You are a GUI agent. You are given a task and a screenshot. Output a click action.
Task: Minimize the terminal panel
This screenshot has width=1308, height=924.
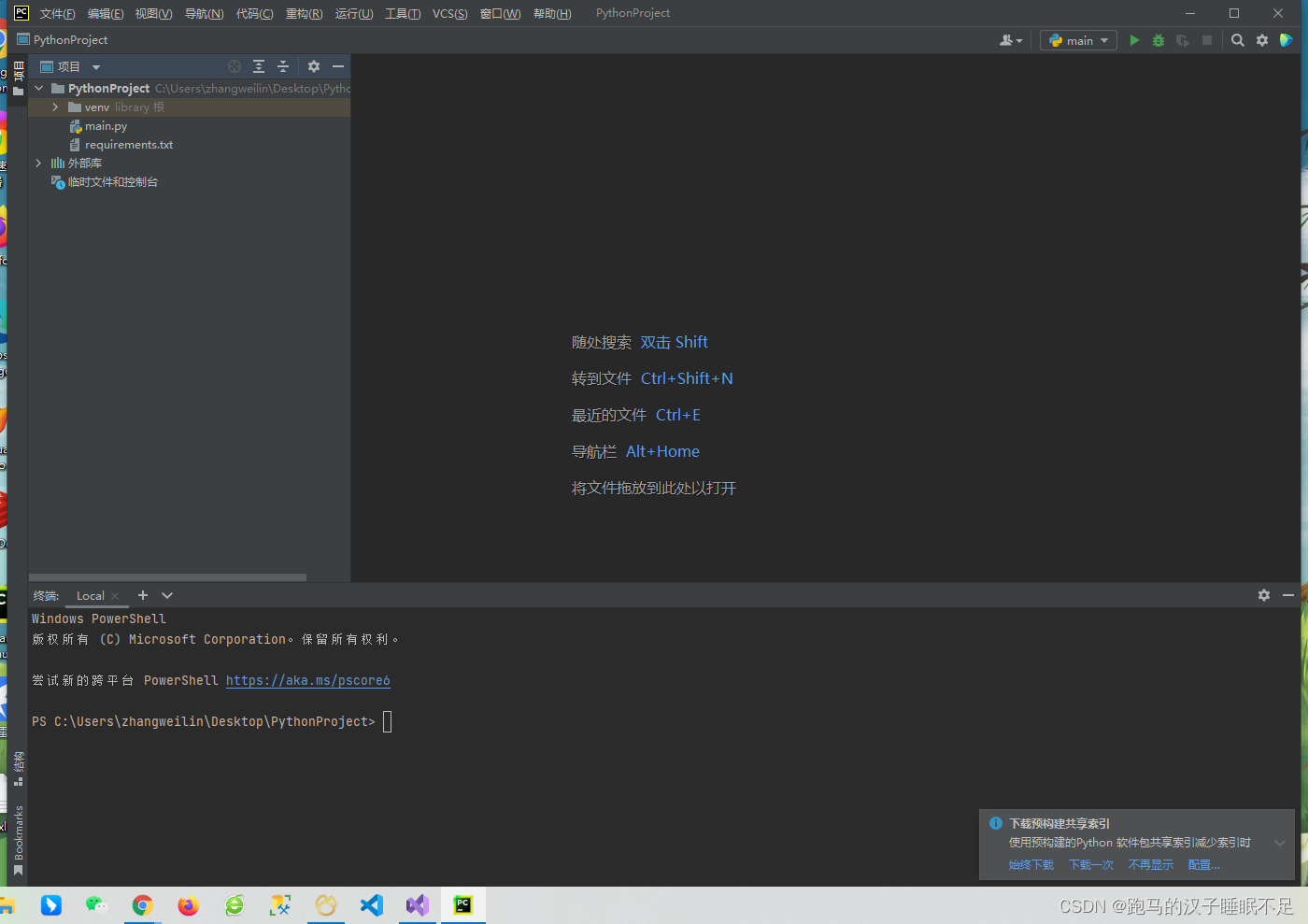[1288, 595]
